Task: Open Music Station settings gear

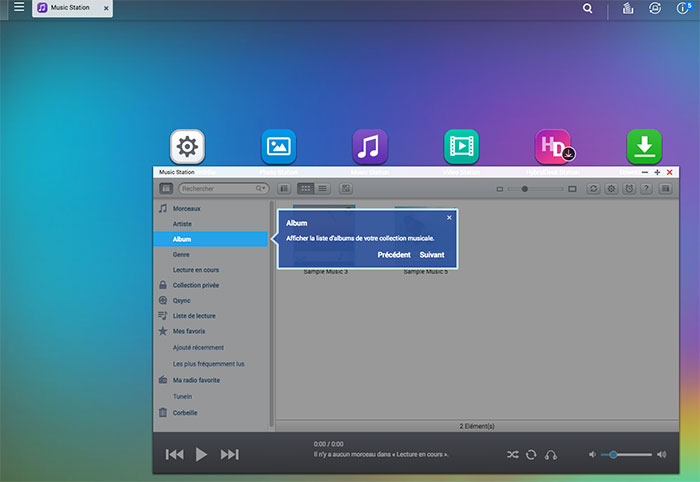Action: (611, 189)
